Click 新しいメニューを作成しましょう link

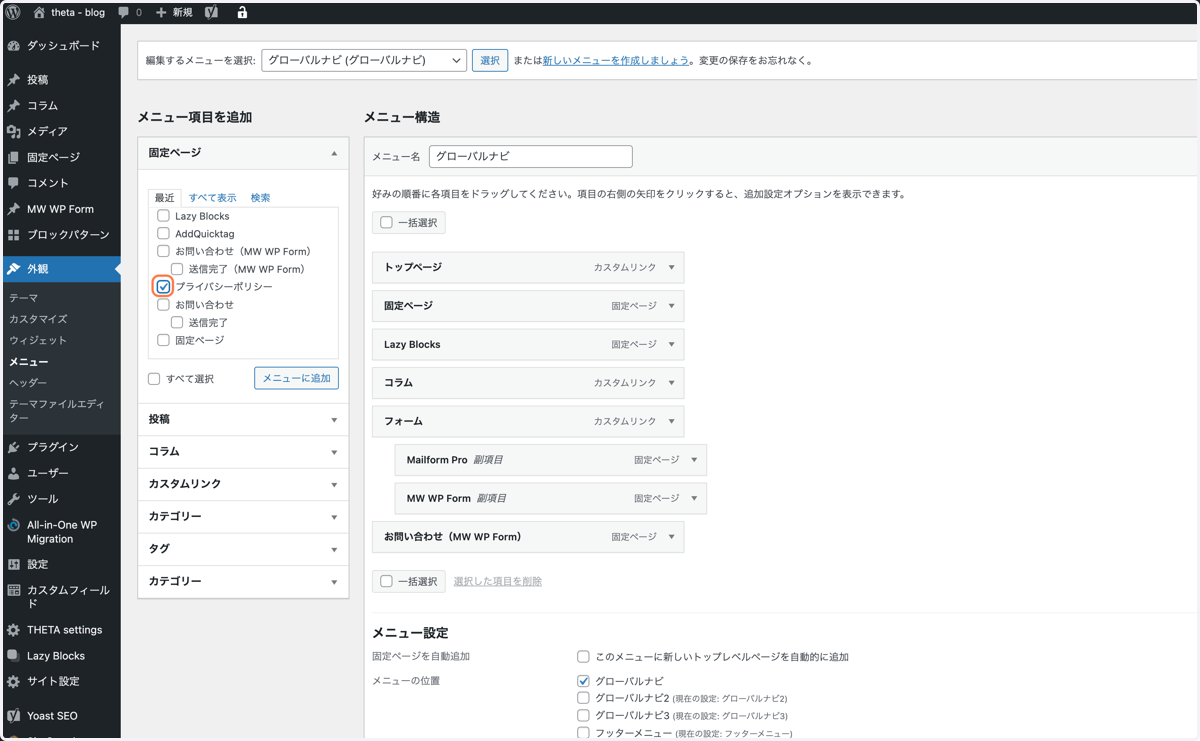click(615, 61)
